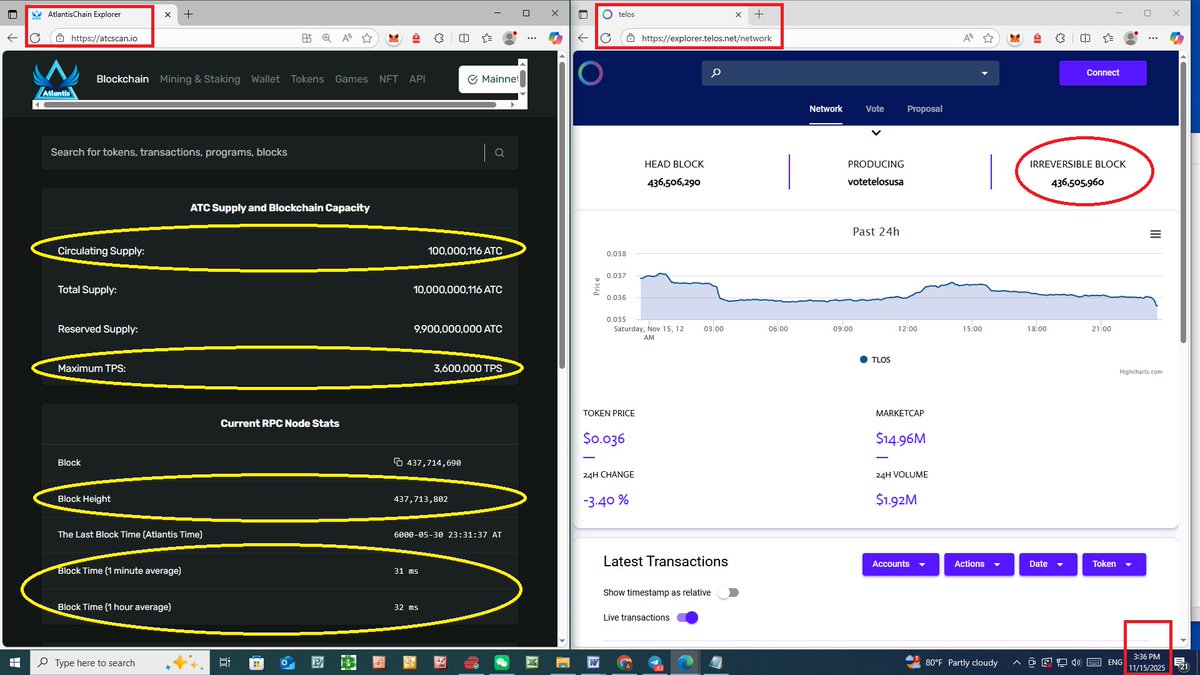Switch to the Vote tab on Telos
This screenshot has height=675, width=1200.
875,108
